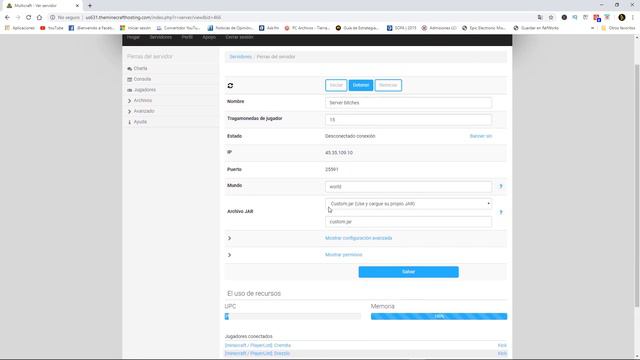Click the Reiniciar server button
Viewport: 640px width, 360px height.
(388, 85)
